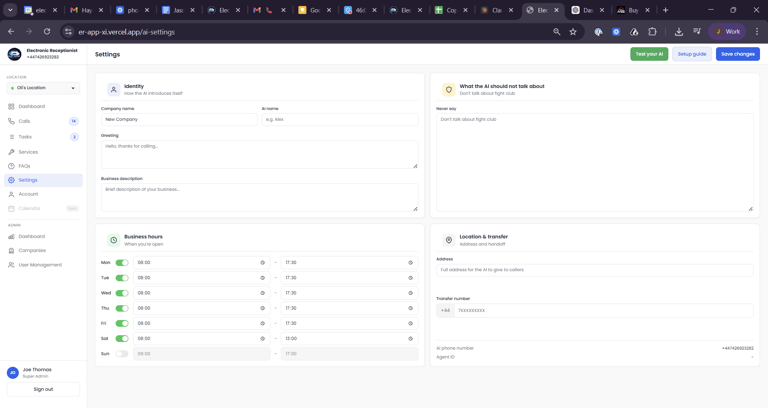Click the shield icon beside What the AI should not talk about
Screen dimensions: 768x408
(x=449, y=90)
